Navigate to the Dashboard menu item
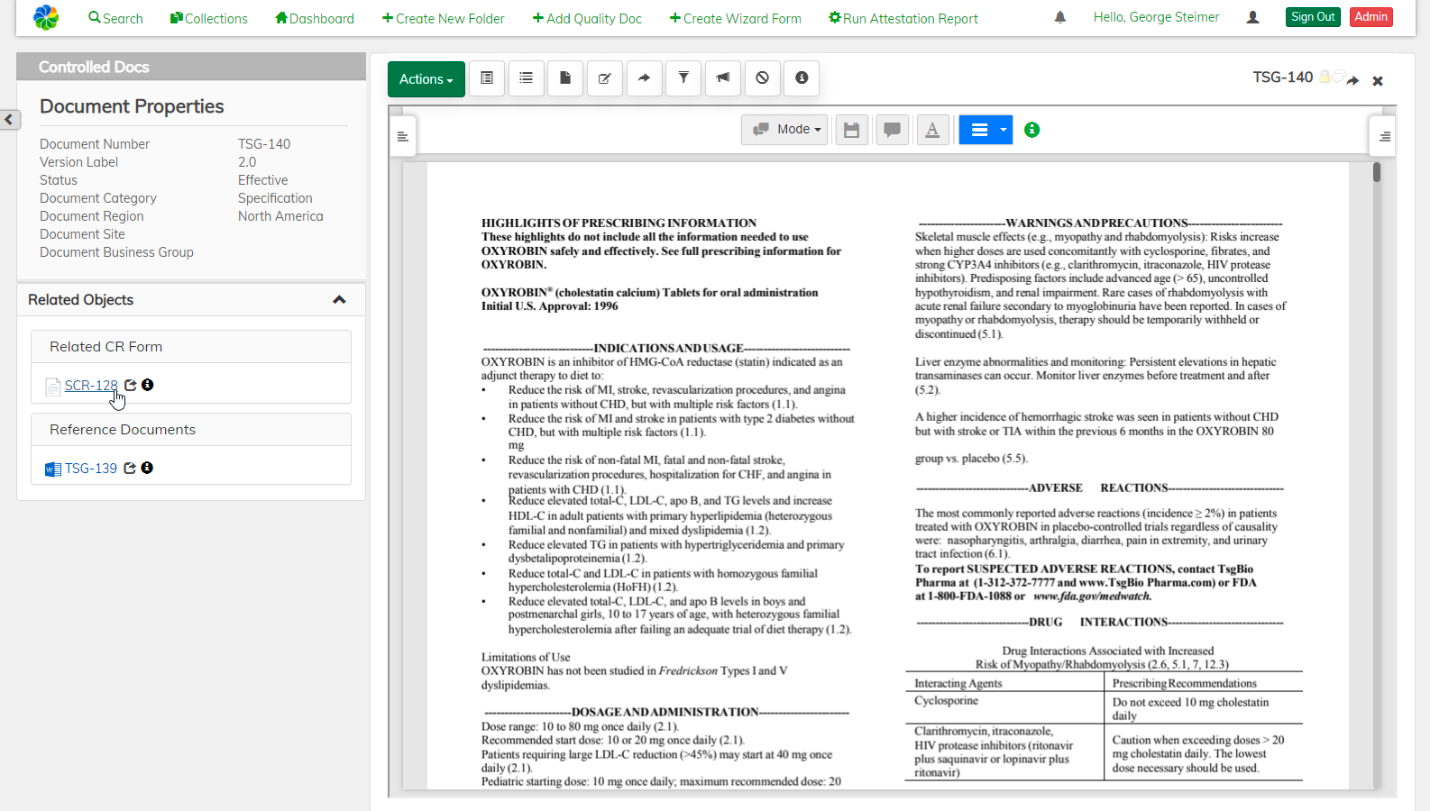 pyautogui.click(x=314, y=17)
